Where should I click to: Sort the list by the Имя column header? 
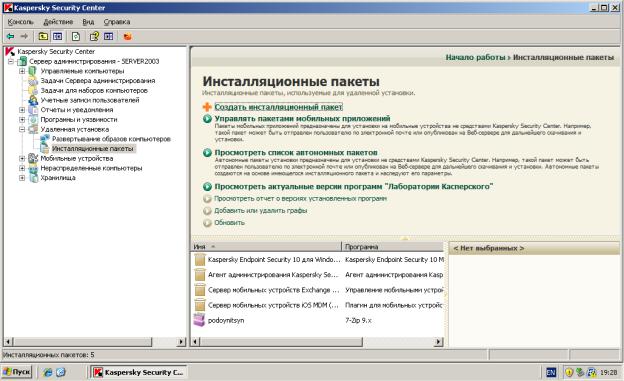pyautogui.click(x=266, y=247)
